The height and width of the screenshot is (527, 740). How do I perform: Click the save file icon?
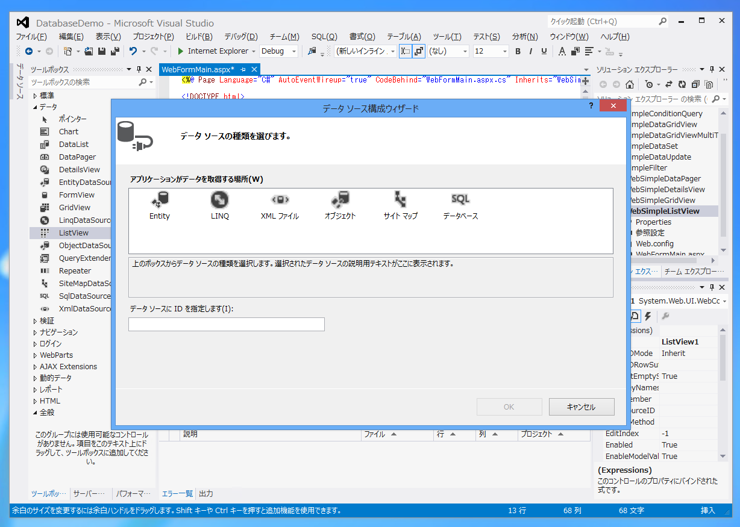click(101, 51)
